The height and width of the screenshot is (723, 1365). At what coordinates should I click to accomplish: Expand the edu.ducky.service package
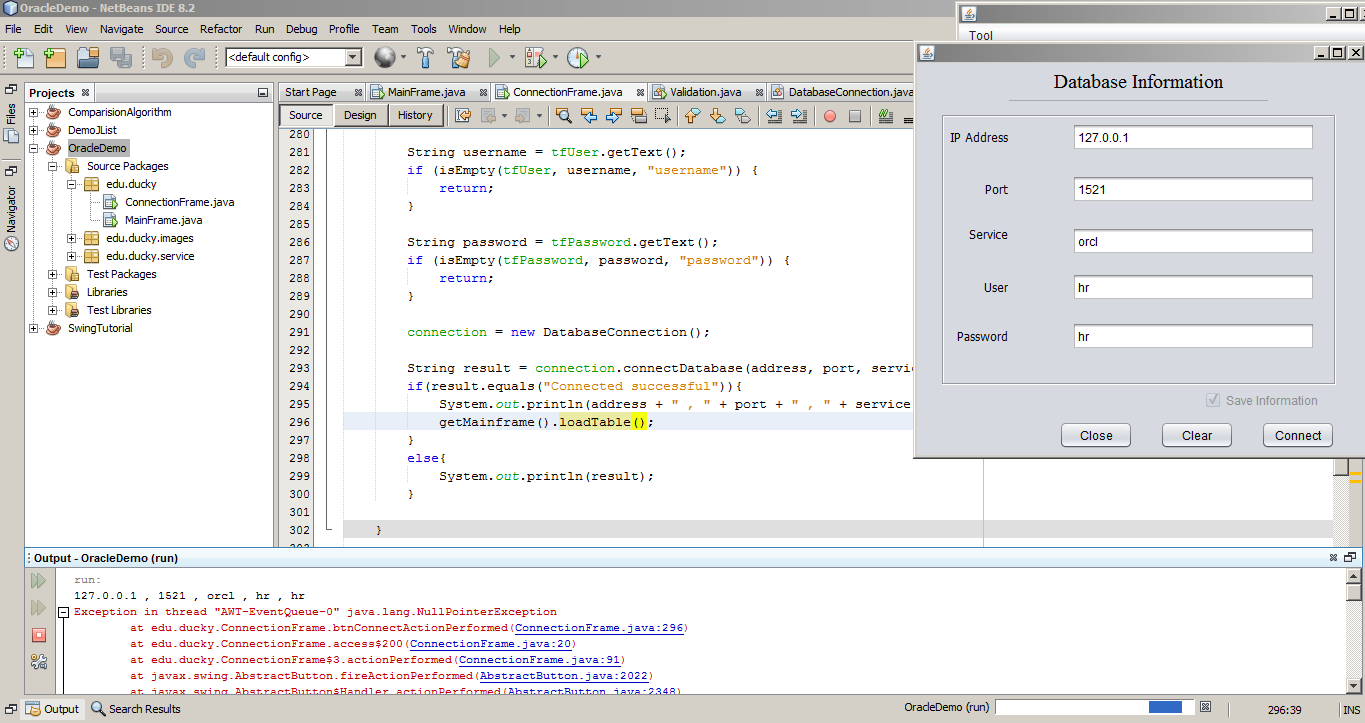coord(72,256)
